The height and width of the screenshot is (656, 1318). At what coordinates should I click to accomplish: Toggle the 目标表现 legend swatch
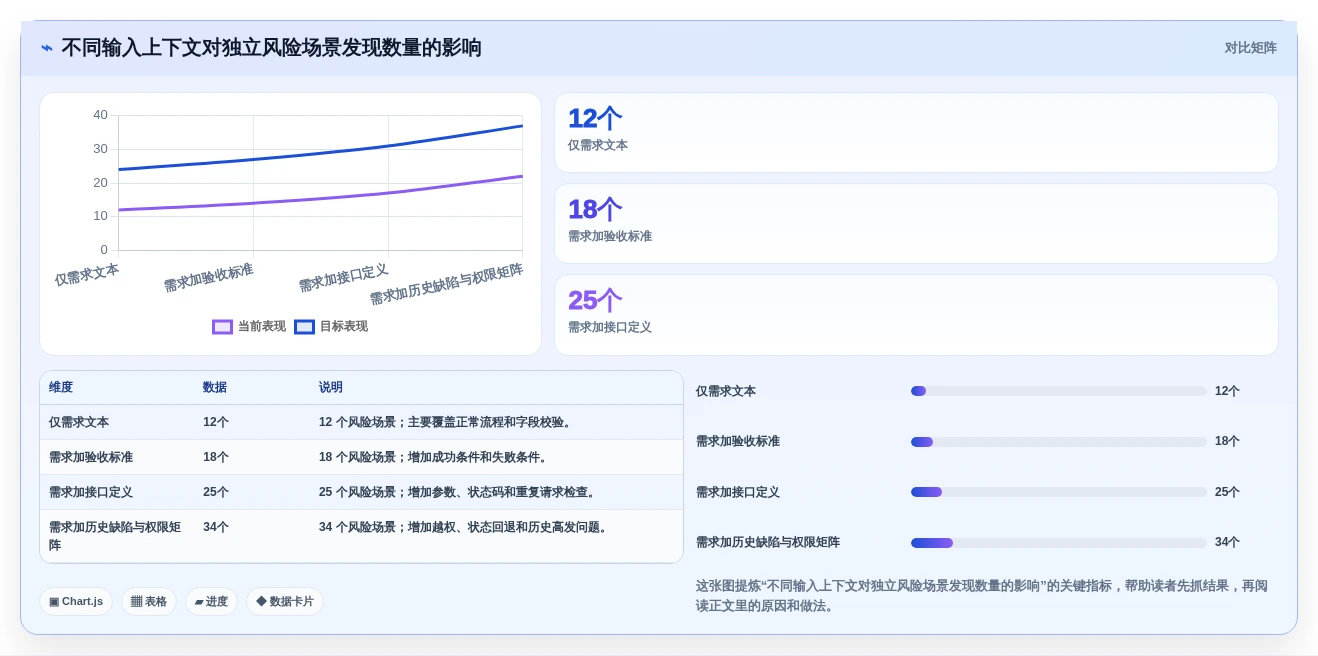304,327
